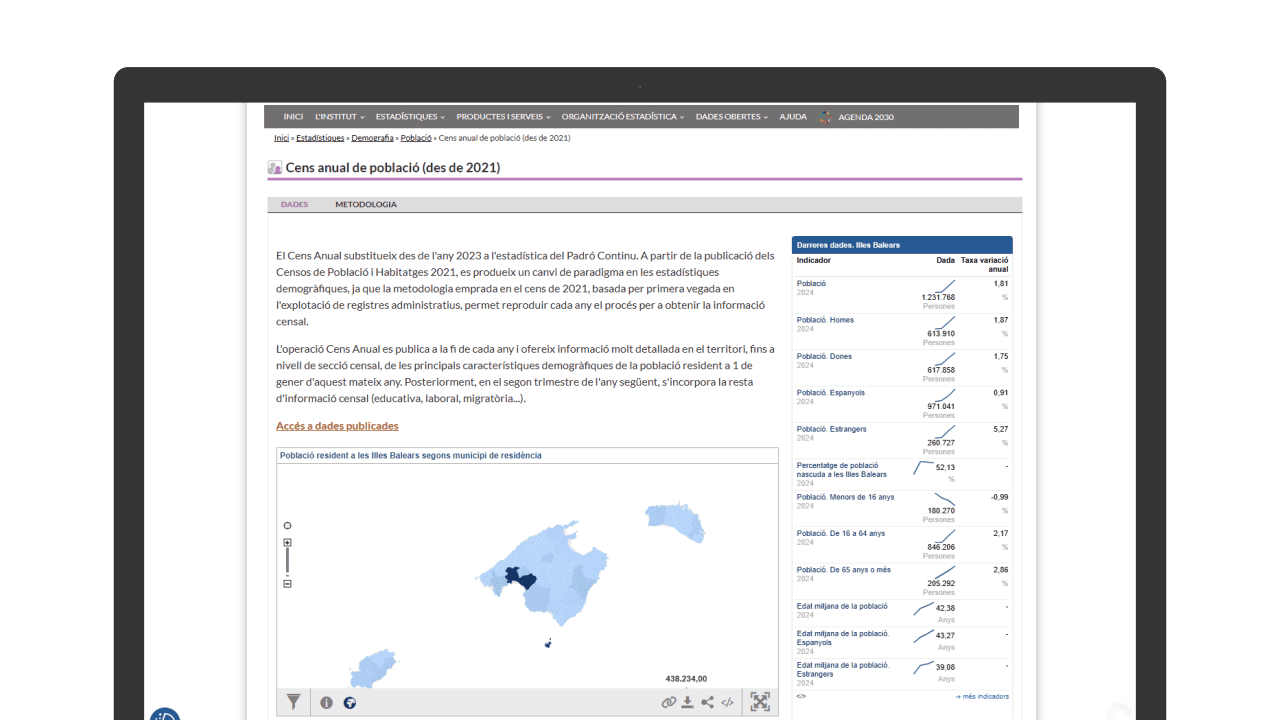Zoom in on the map with plus button

288,542
